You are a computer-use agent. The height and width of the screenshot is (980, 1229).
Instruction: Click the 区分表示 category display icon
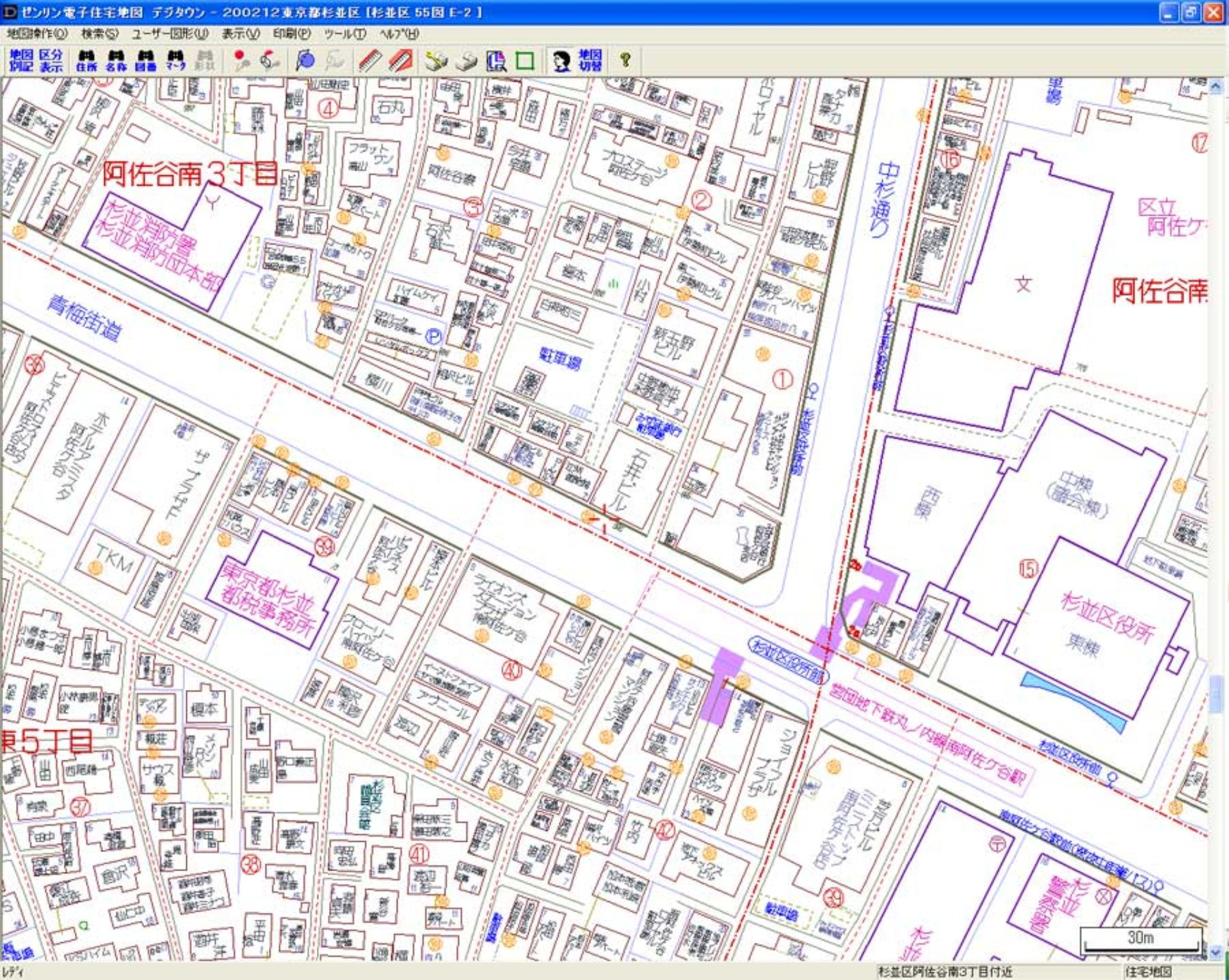(51, 60)
